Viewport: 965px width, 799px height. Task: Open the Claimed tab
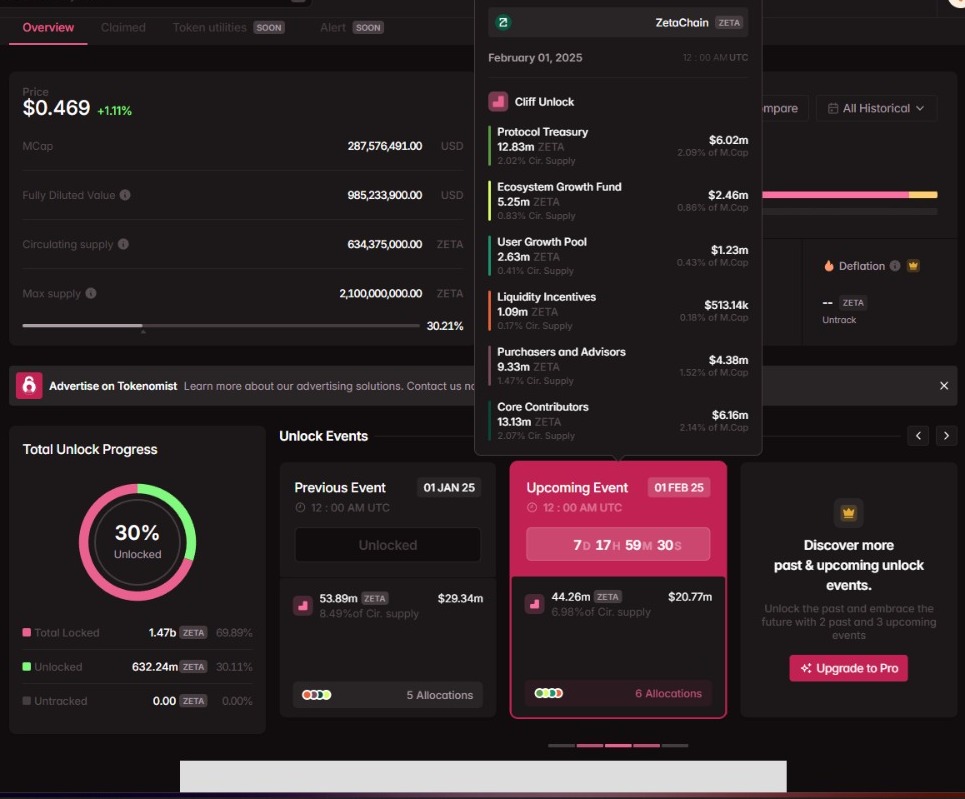(x=123, y=28)
